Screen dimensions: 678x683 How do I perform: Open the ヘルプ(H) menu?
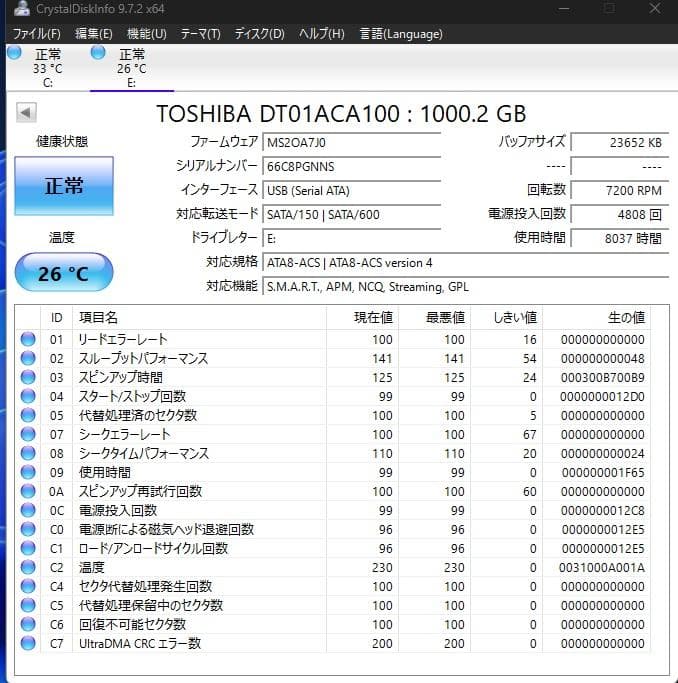pos(322,34)
